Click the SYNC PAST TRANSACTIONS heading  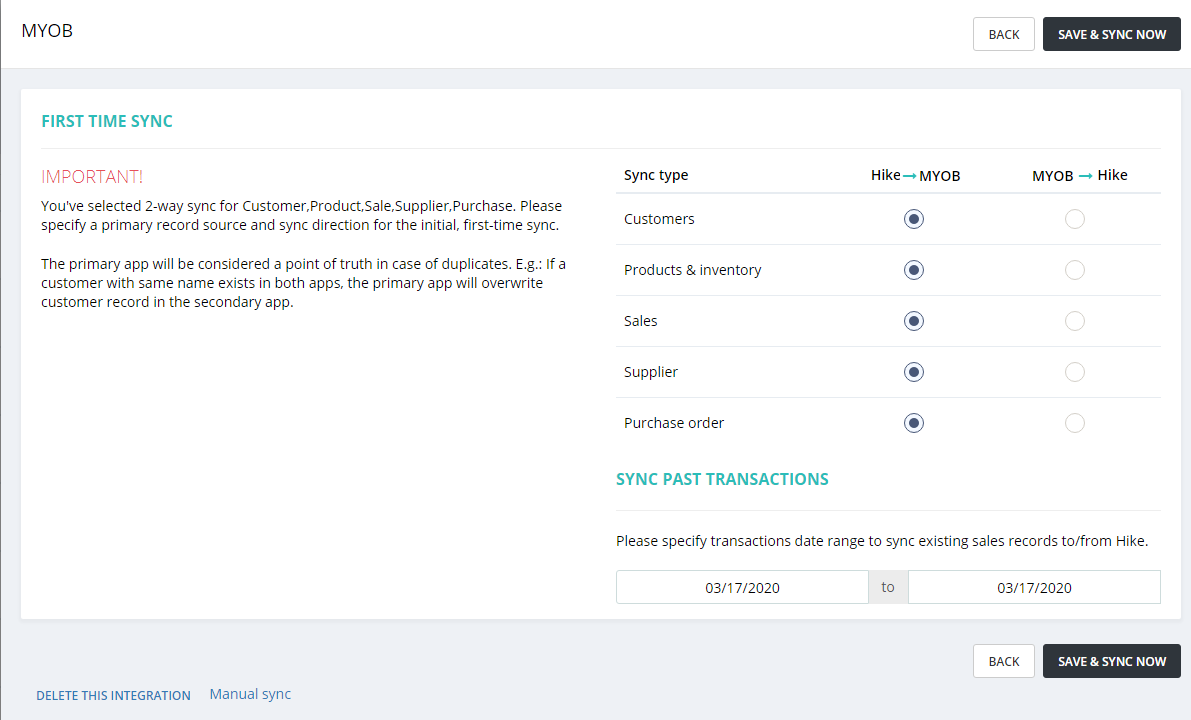click(722, 479)
